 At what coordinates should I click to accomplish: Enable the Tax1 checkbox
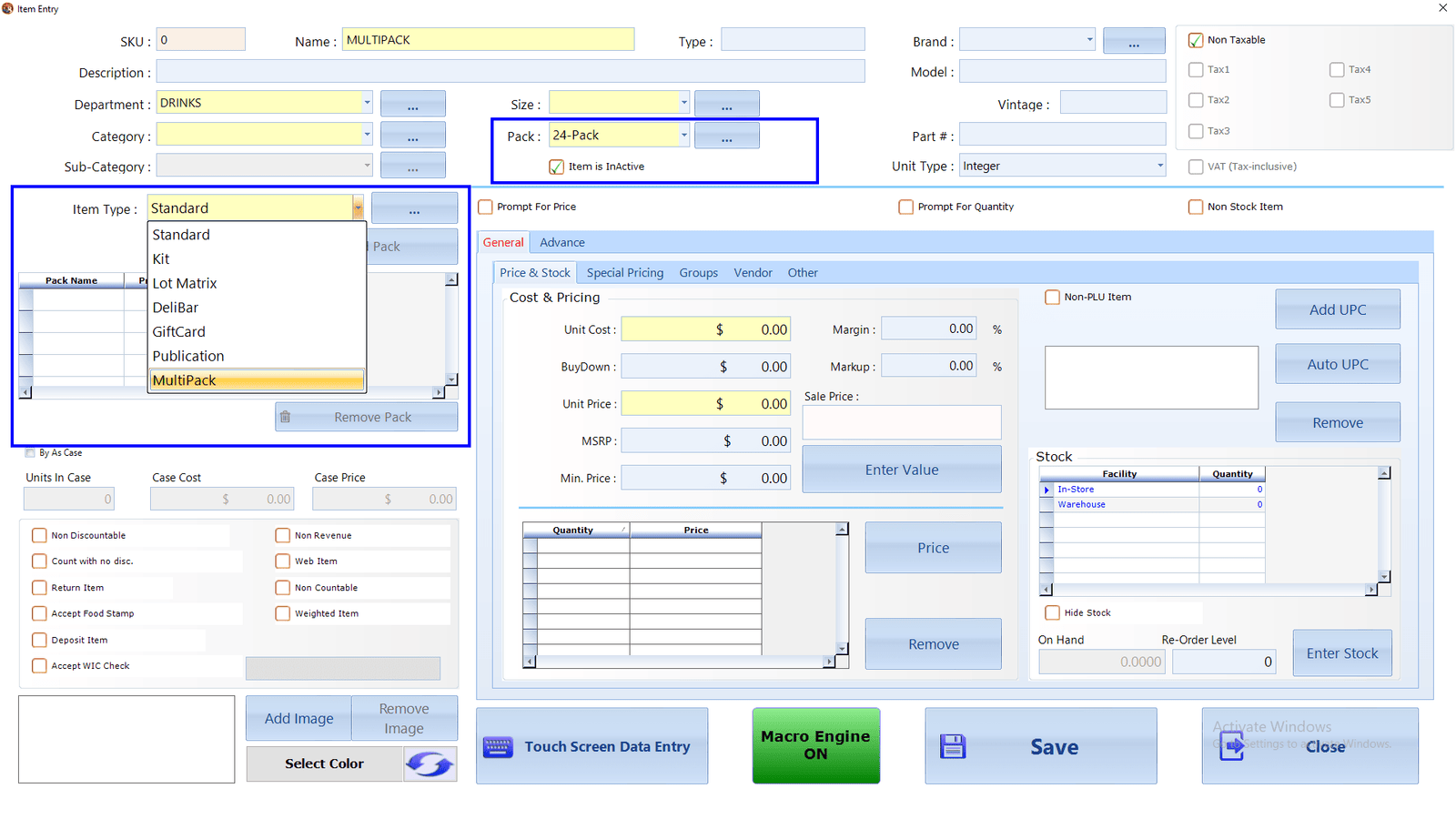pos(1196,69)
